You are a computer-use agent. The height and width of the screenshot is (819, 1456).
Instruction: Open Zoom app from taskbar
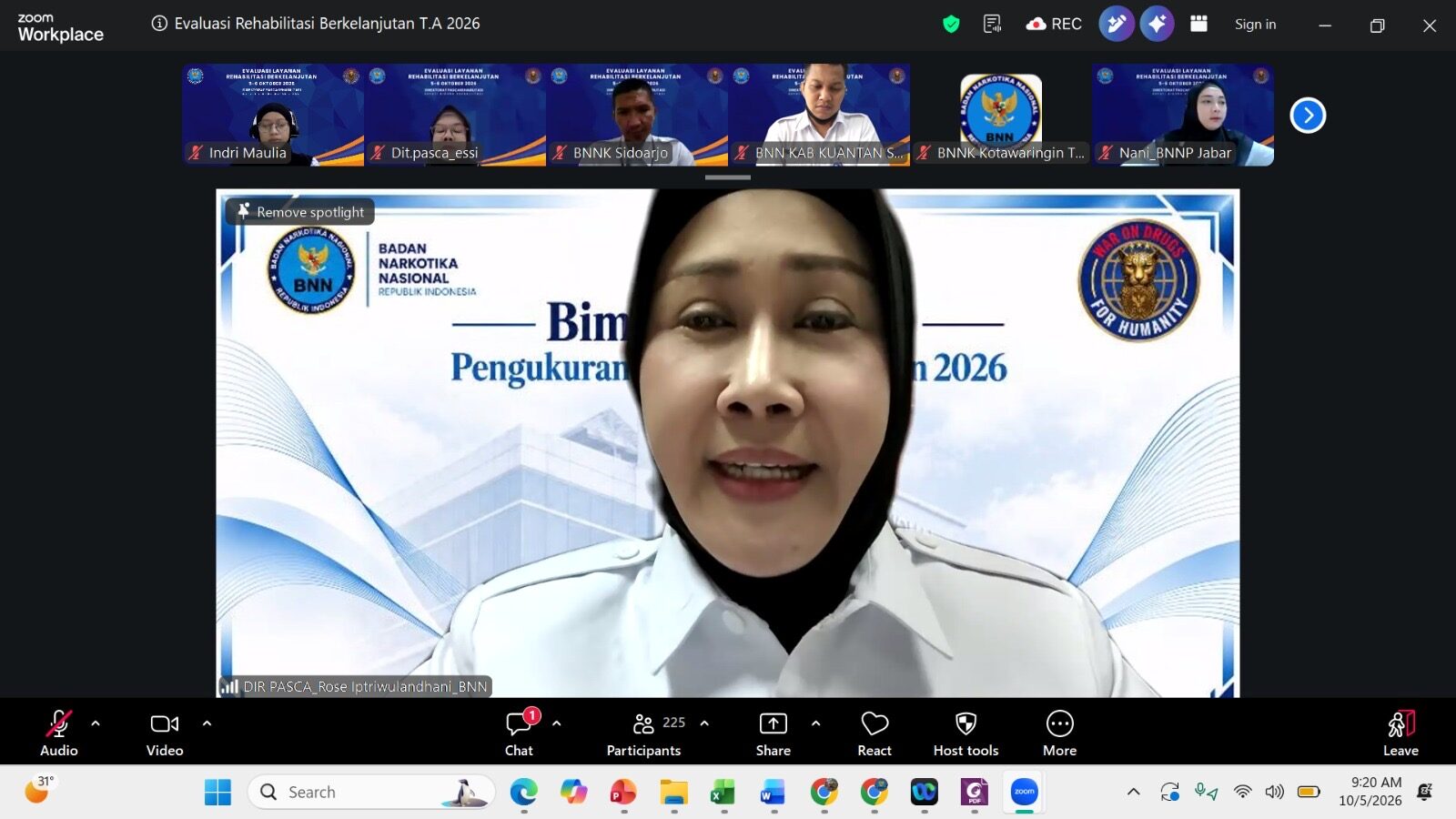[x=1025, y=793]
